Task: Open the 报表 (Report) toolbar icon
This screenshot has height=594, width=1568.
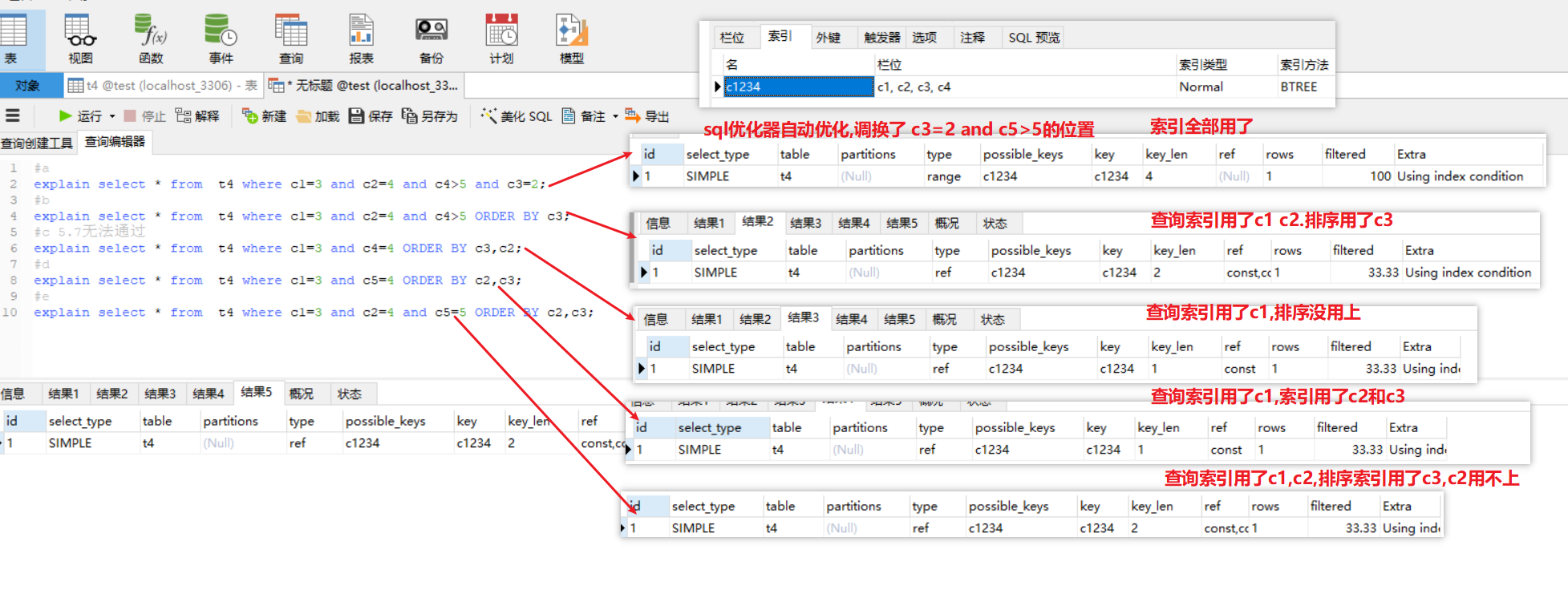Action: [361, 38]
